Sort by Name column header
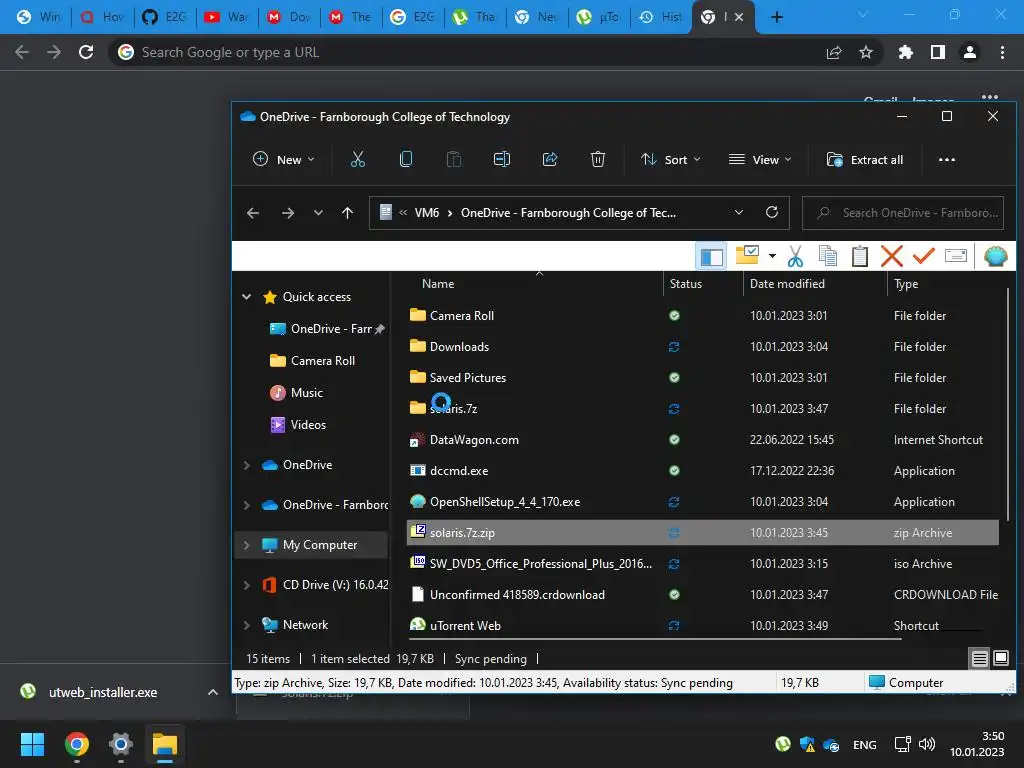 coord(438,283)
